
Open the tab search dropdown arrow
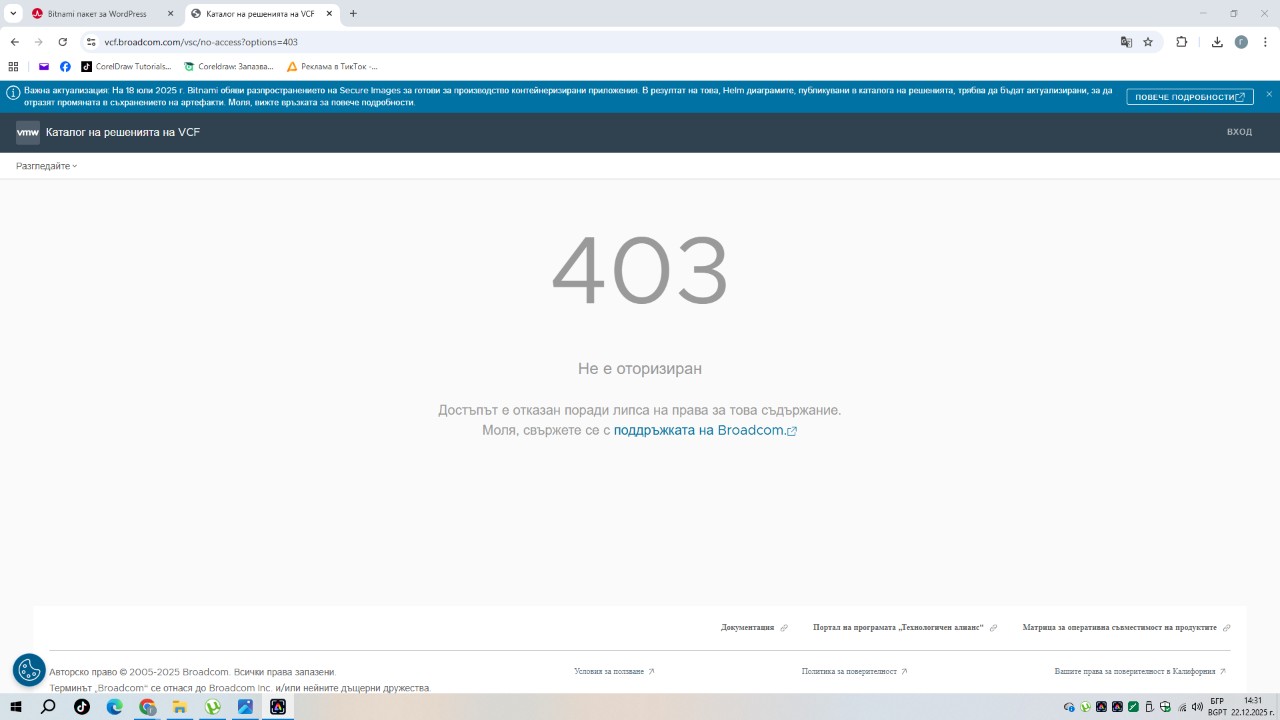[13, 14]
